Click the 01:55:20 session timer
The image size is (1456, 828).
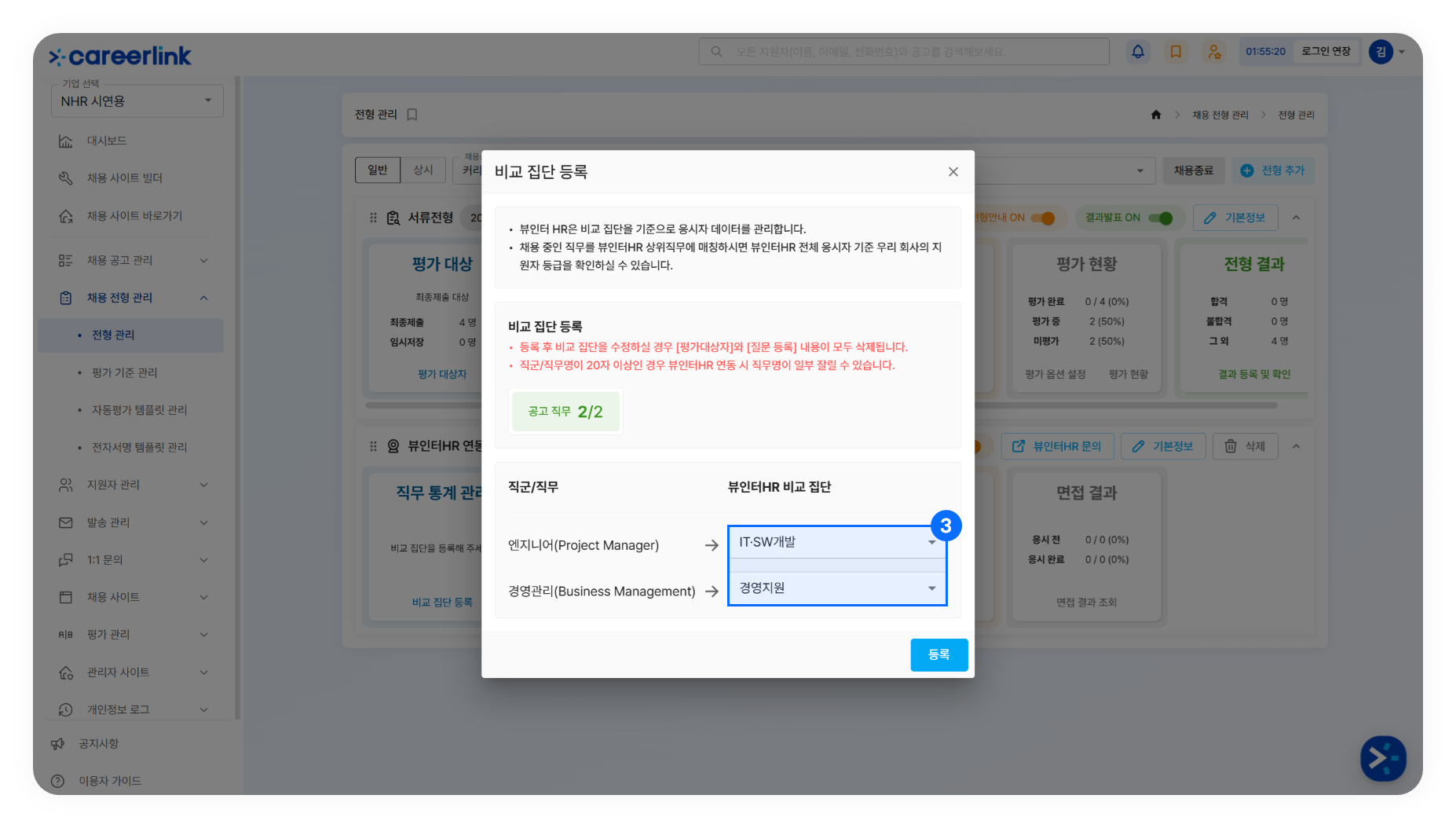pos(1265,52)
